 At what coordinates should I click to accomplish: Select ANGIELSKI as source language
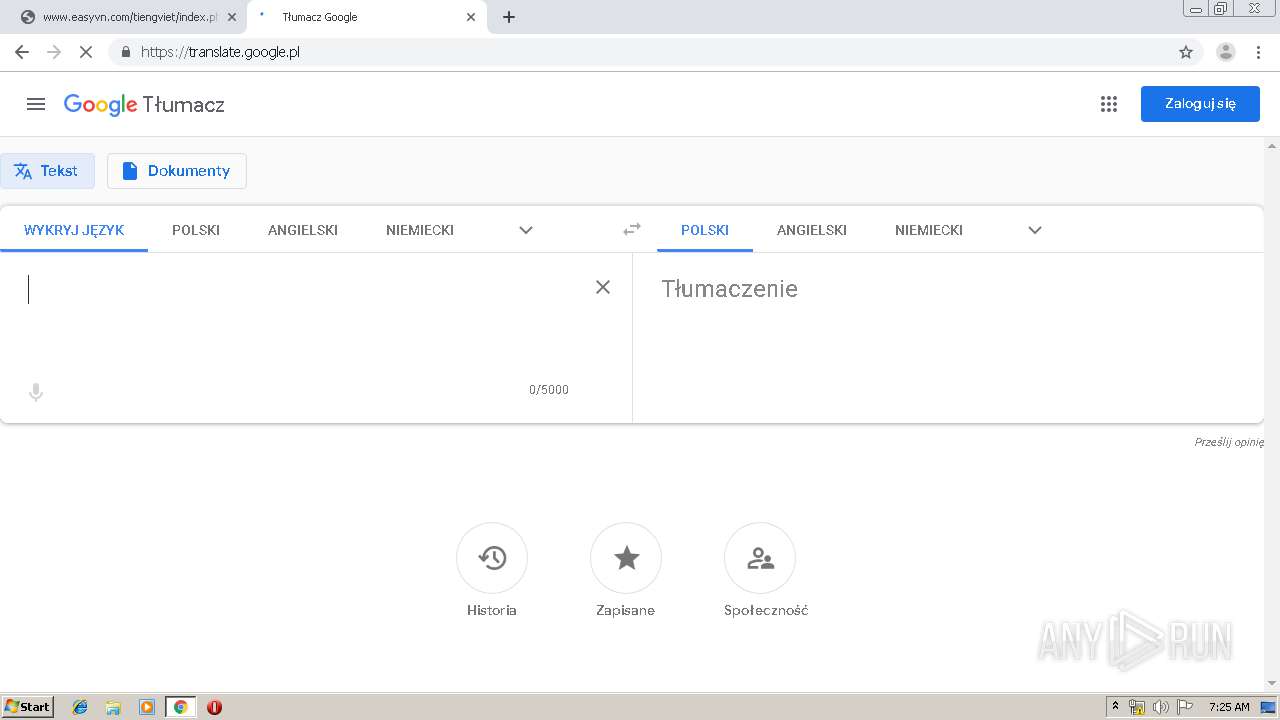[x=303, y=230]
